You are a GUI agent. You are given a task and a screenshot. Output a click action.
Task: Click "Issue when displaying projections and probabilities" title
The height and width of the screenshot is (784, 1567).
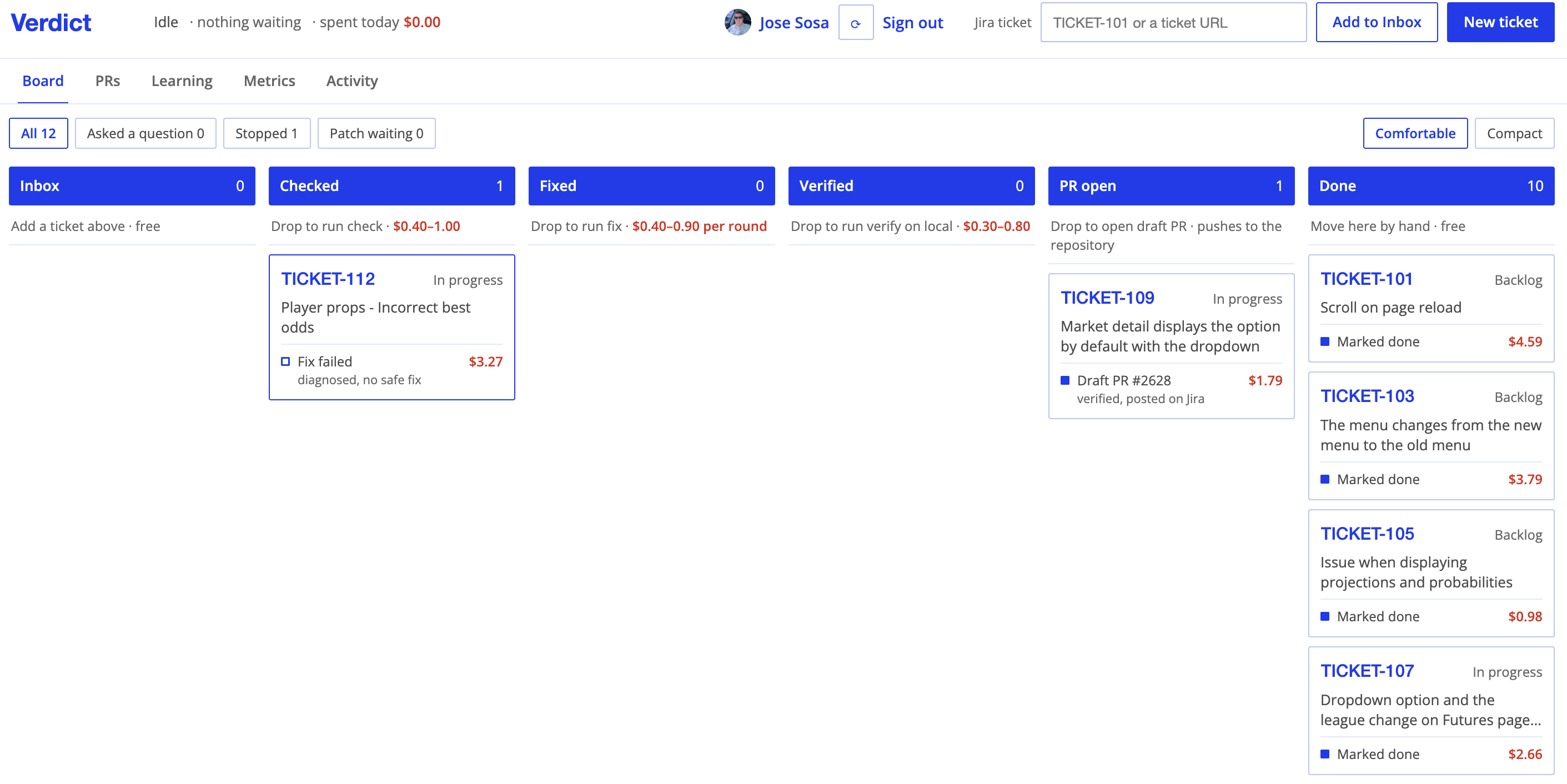[1415, 572]
